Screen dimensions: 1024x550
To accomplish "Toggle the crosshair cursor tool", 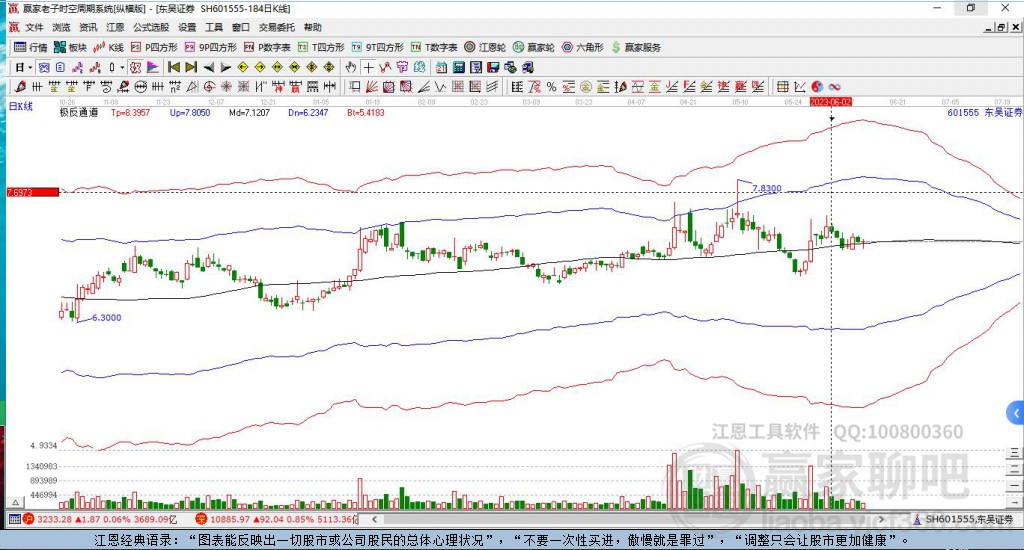I will tap(368, 67).
